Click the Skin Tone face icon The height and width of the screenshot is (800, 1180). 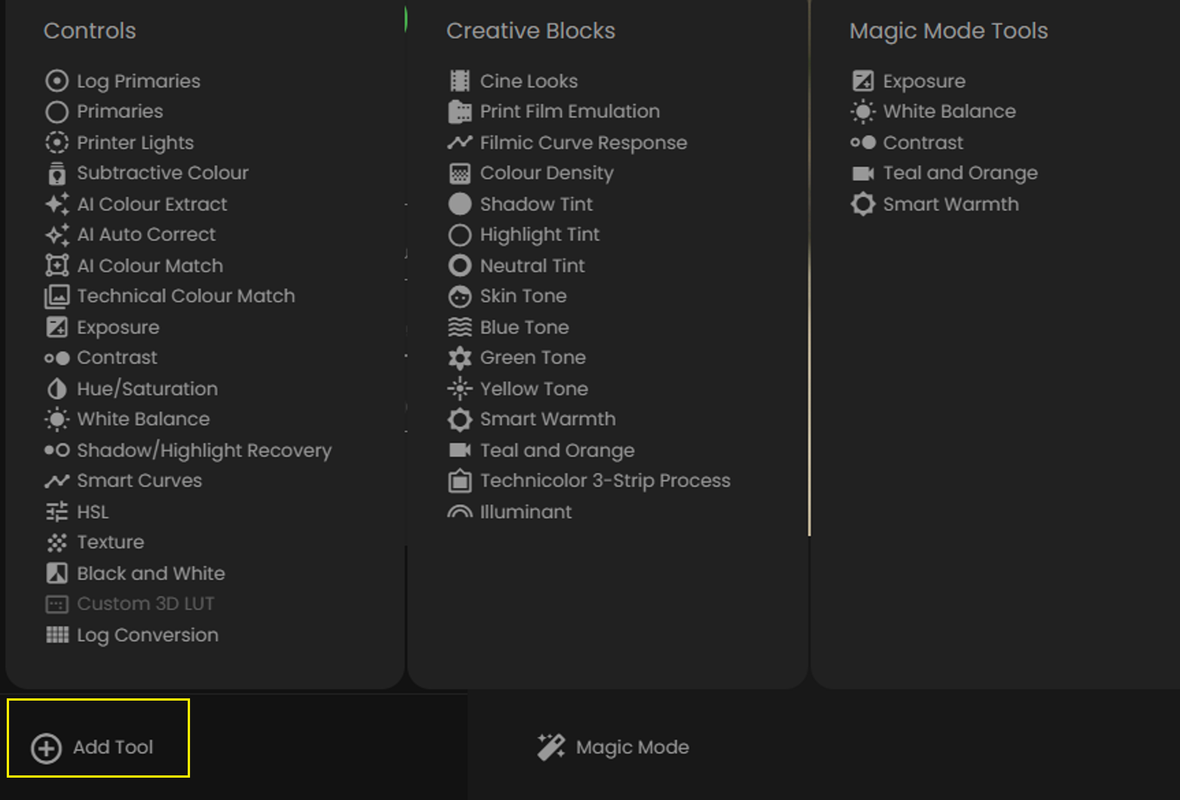[x=460, y=297]
